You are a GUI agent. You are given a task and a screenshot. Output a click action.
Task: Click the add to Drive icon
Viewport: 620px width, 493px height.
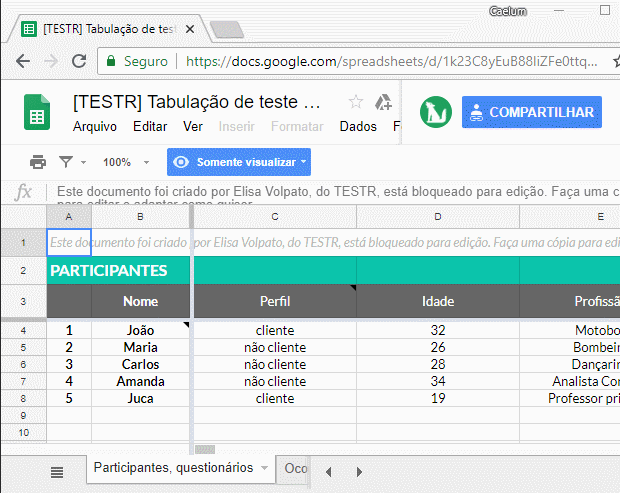pos(382,102)
